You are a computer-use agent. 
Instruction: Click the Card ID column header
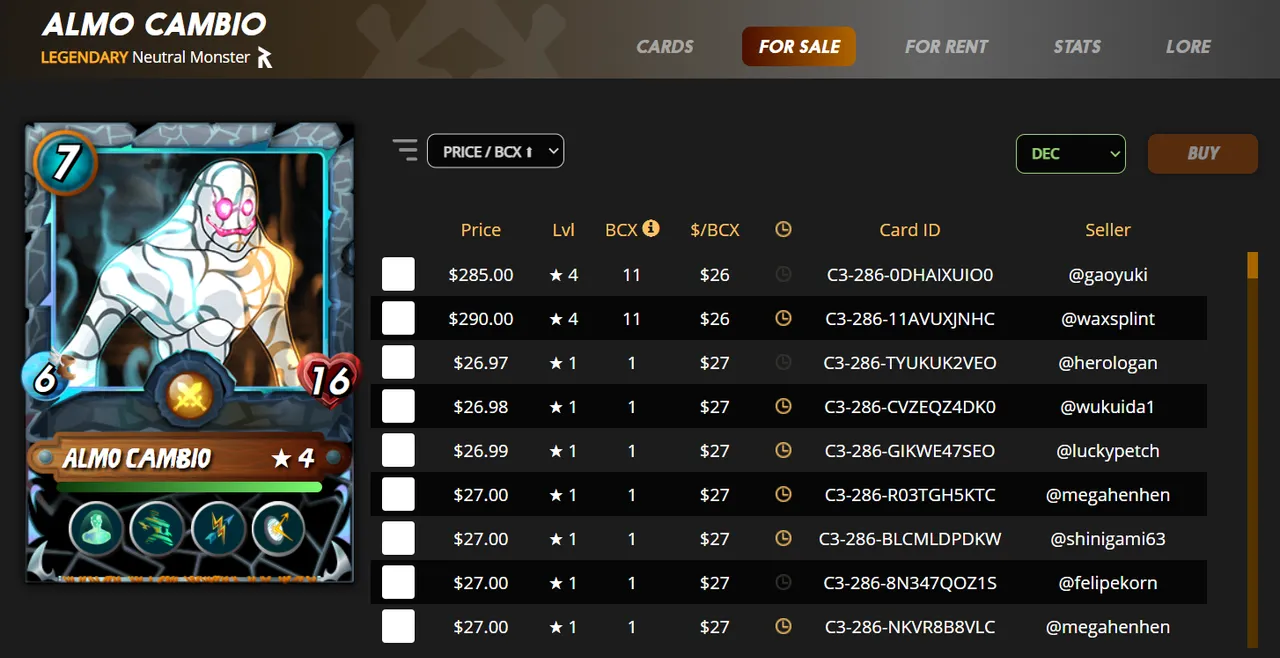[910, 229]
